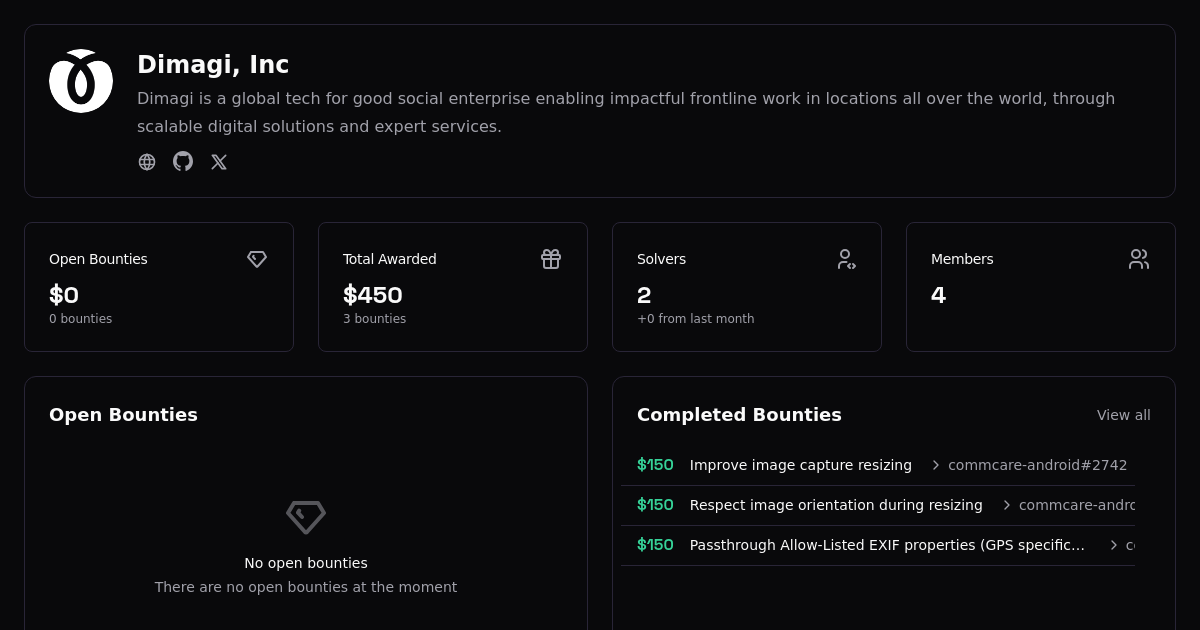The height and width of the screenshot is (630, 1200).
Task: Click chevron beside 'Respect image orientation during resizing'
Action: [1007, 505]
